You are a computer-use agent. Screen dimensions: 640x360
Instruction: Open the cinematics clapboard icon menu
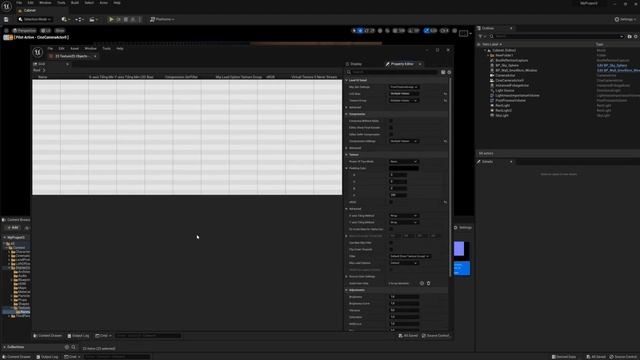(x=93, y=19)
